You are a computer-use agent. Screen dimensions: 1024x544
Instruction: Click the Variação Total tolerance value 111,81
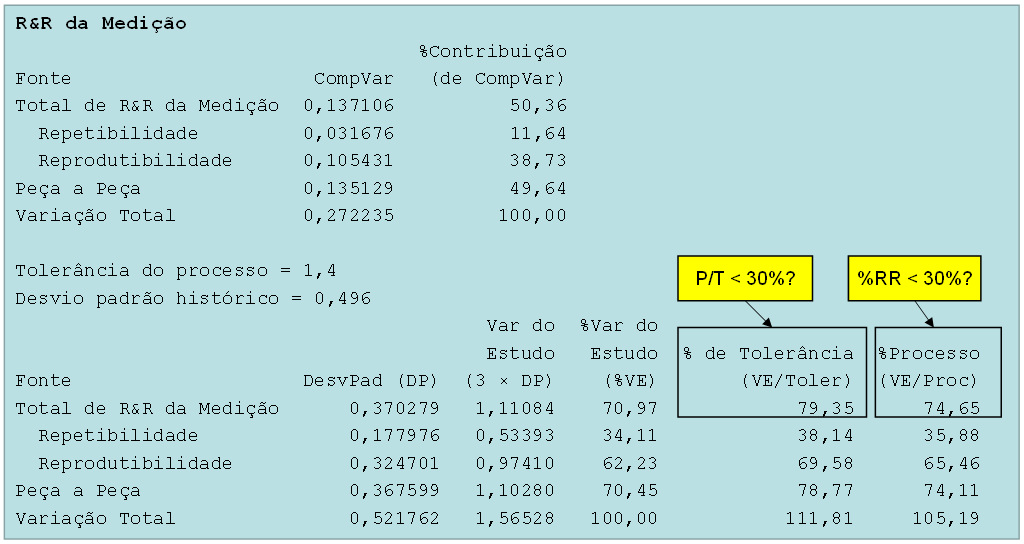click(x=820, y=519)
